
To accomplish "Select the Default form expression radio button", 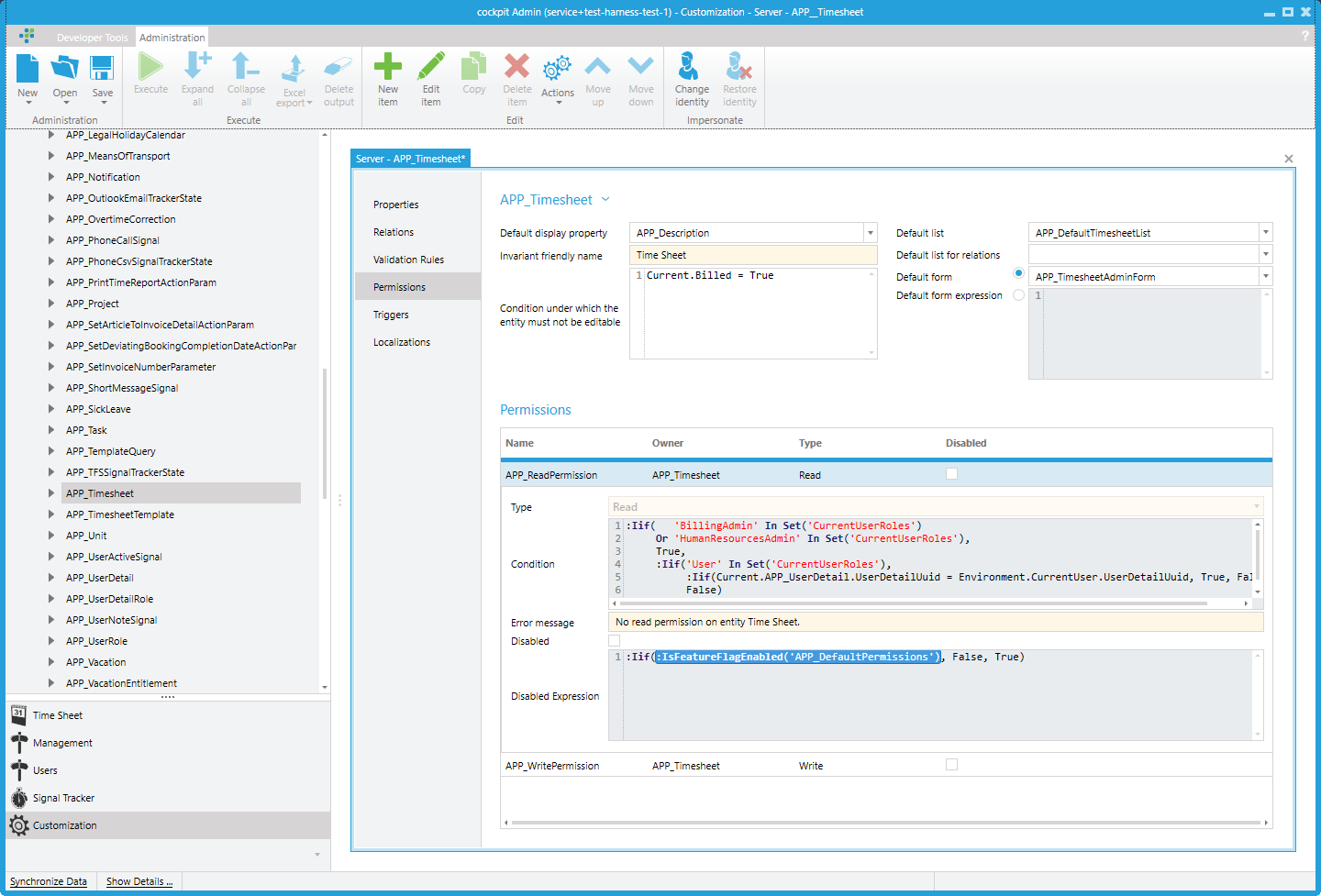I will [1018, 295].
